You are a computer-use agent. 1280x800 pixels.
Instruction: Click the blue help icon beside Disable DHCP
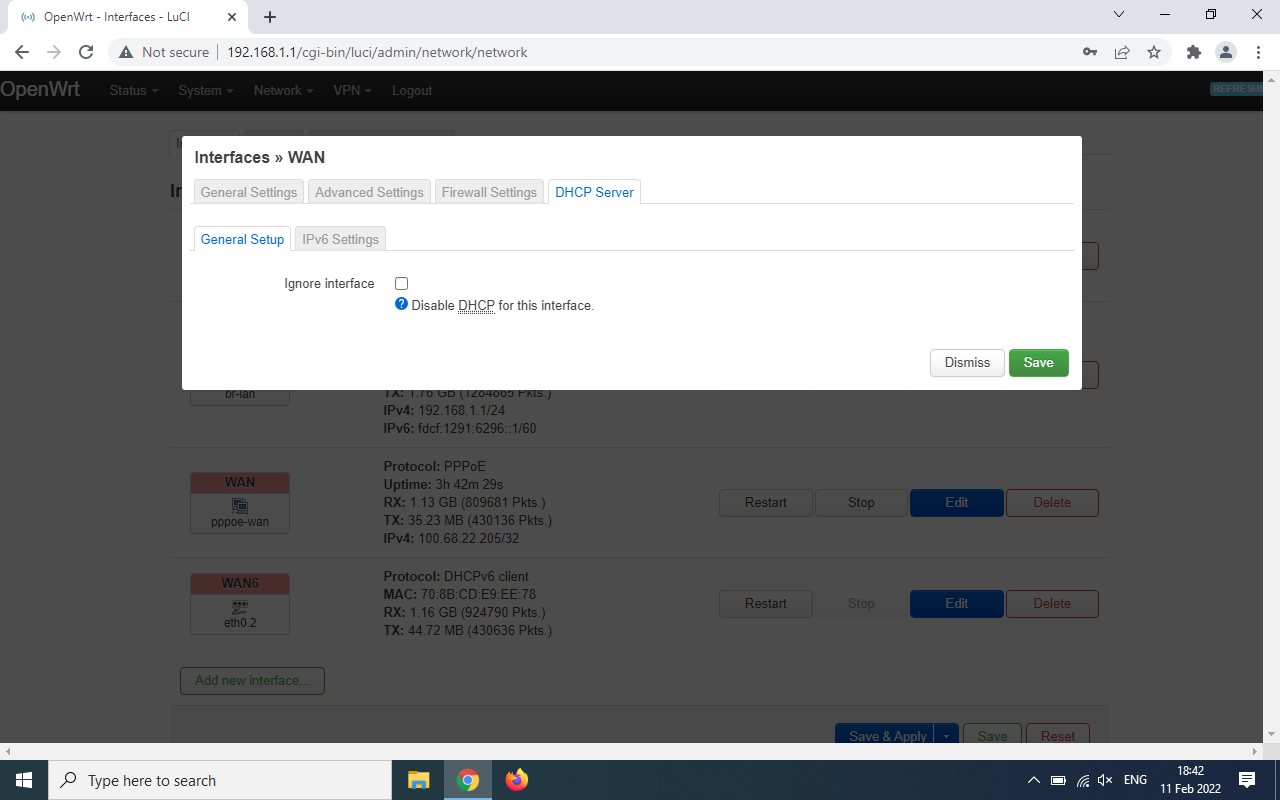click(x=401, y=304)
